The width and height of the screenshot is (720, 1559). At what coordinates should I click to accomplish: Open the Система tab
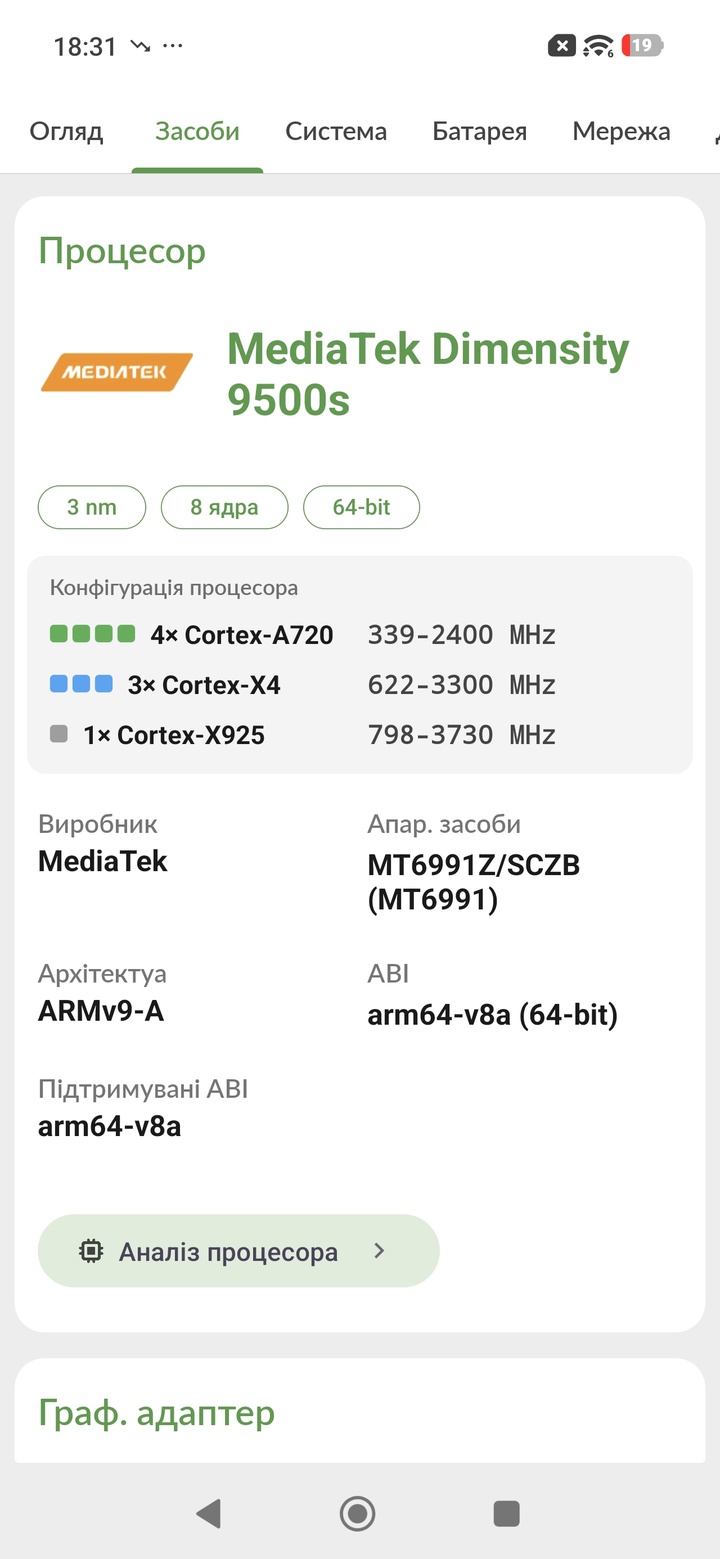pos(336,131)
